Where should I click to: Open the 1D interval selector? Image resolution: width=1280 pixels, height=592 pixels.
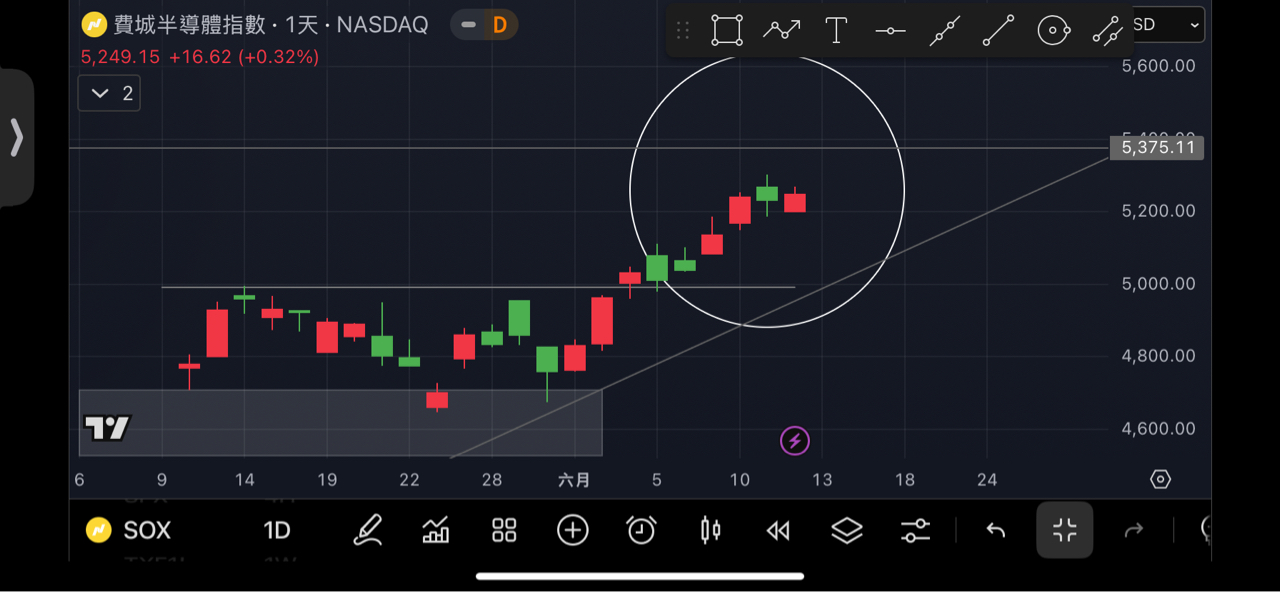277,530
